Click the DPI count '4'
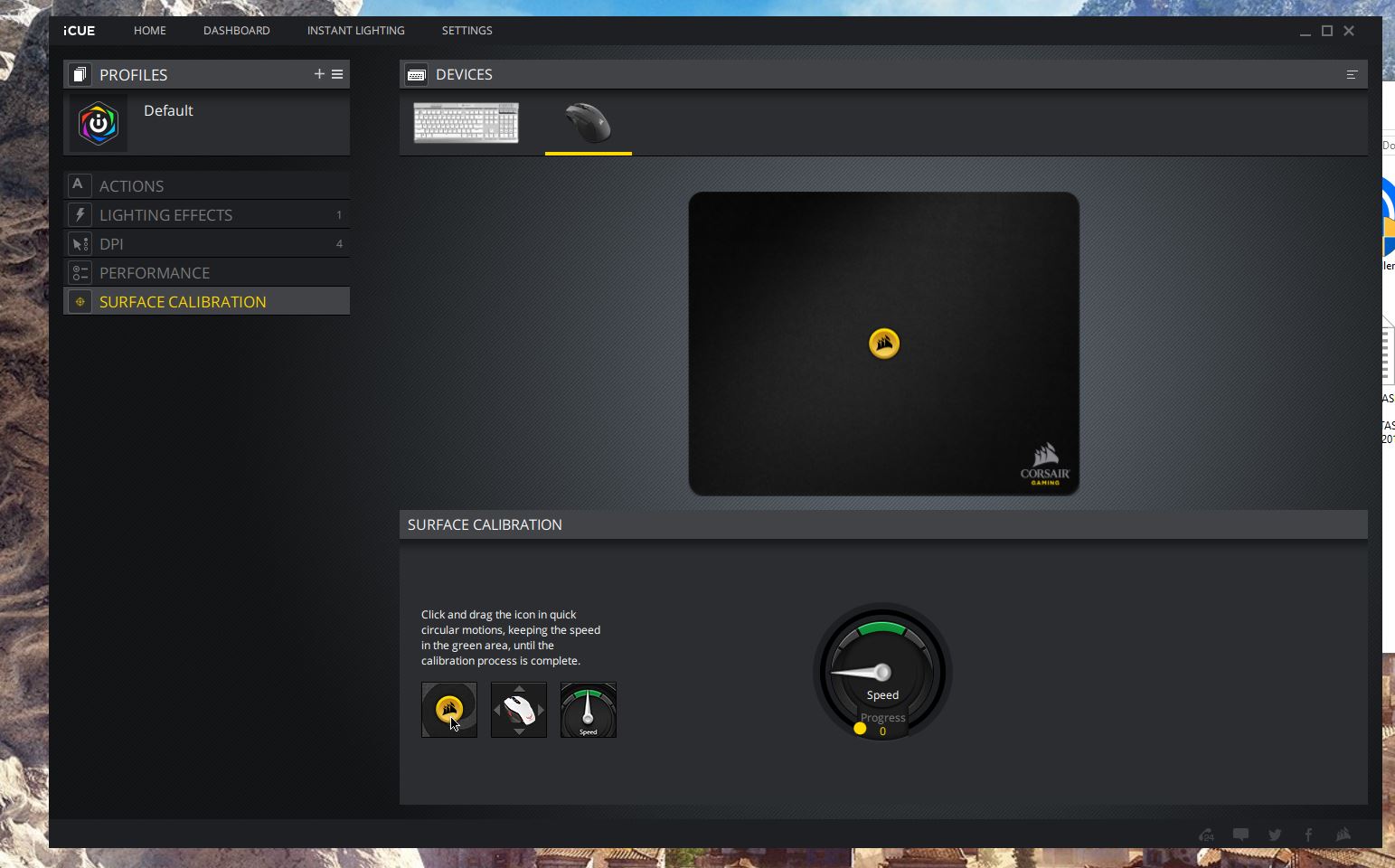1395x868 pixels. pos(339,244)
